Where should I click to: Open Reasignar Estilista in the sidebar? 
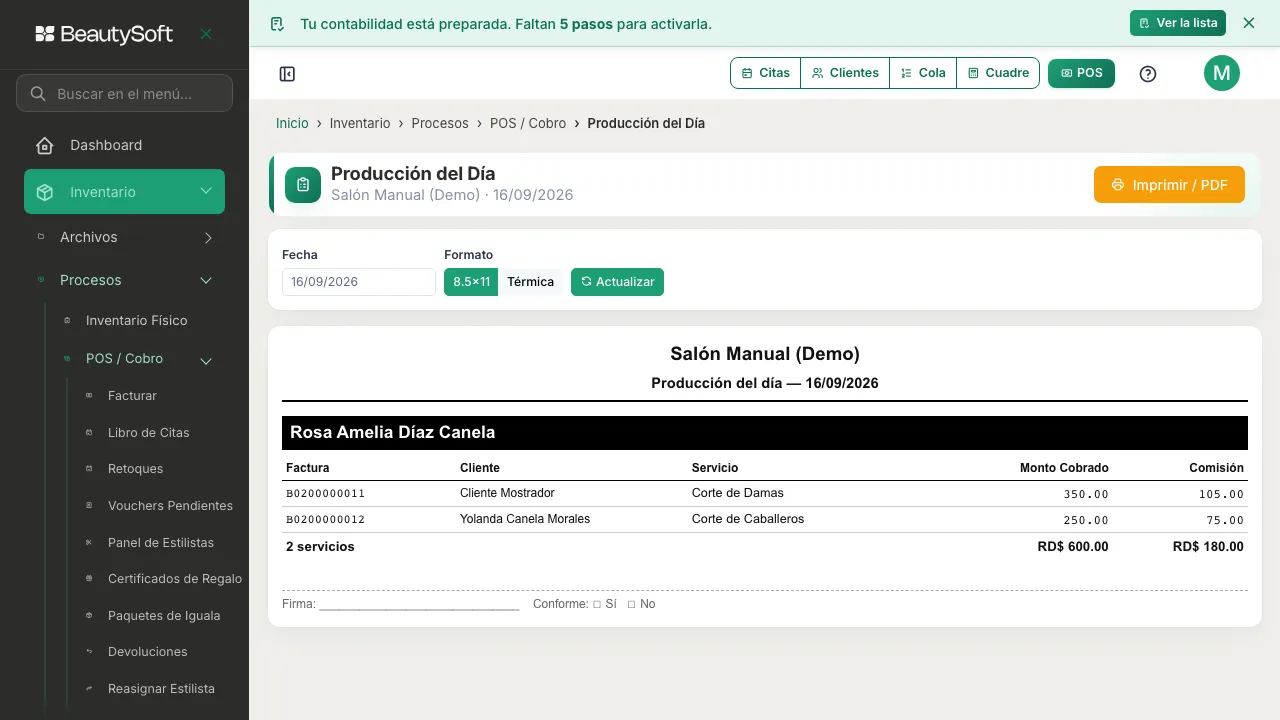[x=161, y=689]
